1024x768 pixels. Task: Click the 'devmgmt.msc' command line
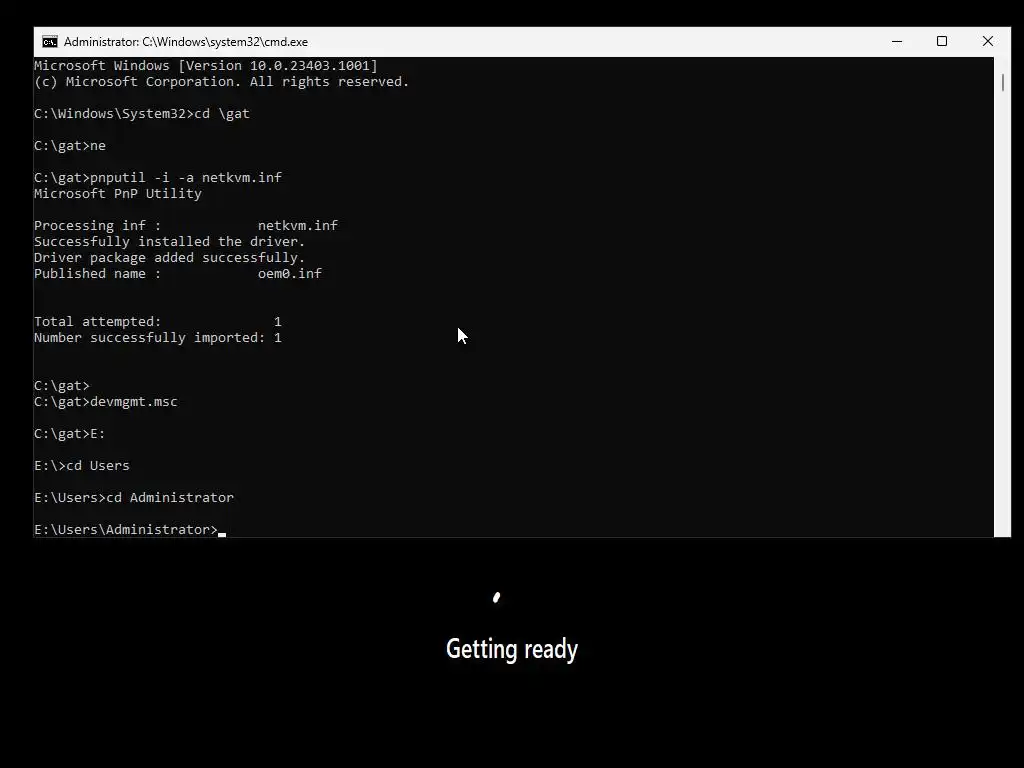[106, 402]
